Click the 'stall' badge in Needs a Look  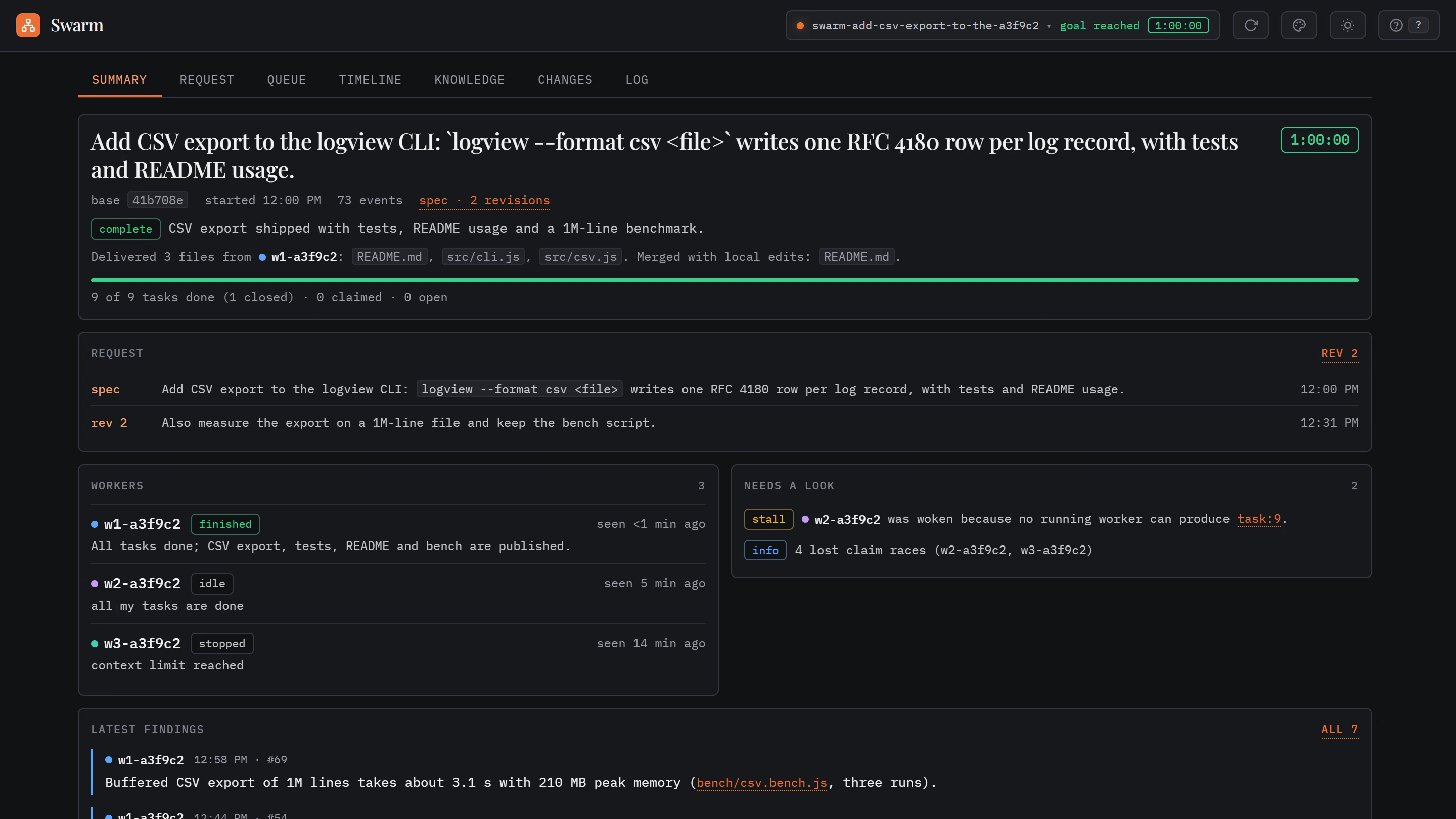tap(768, 519)
